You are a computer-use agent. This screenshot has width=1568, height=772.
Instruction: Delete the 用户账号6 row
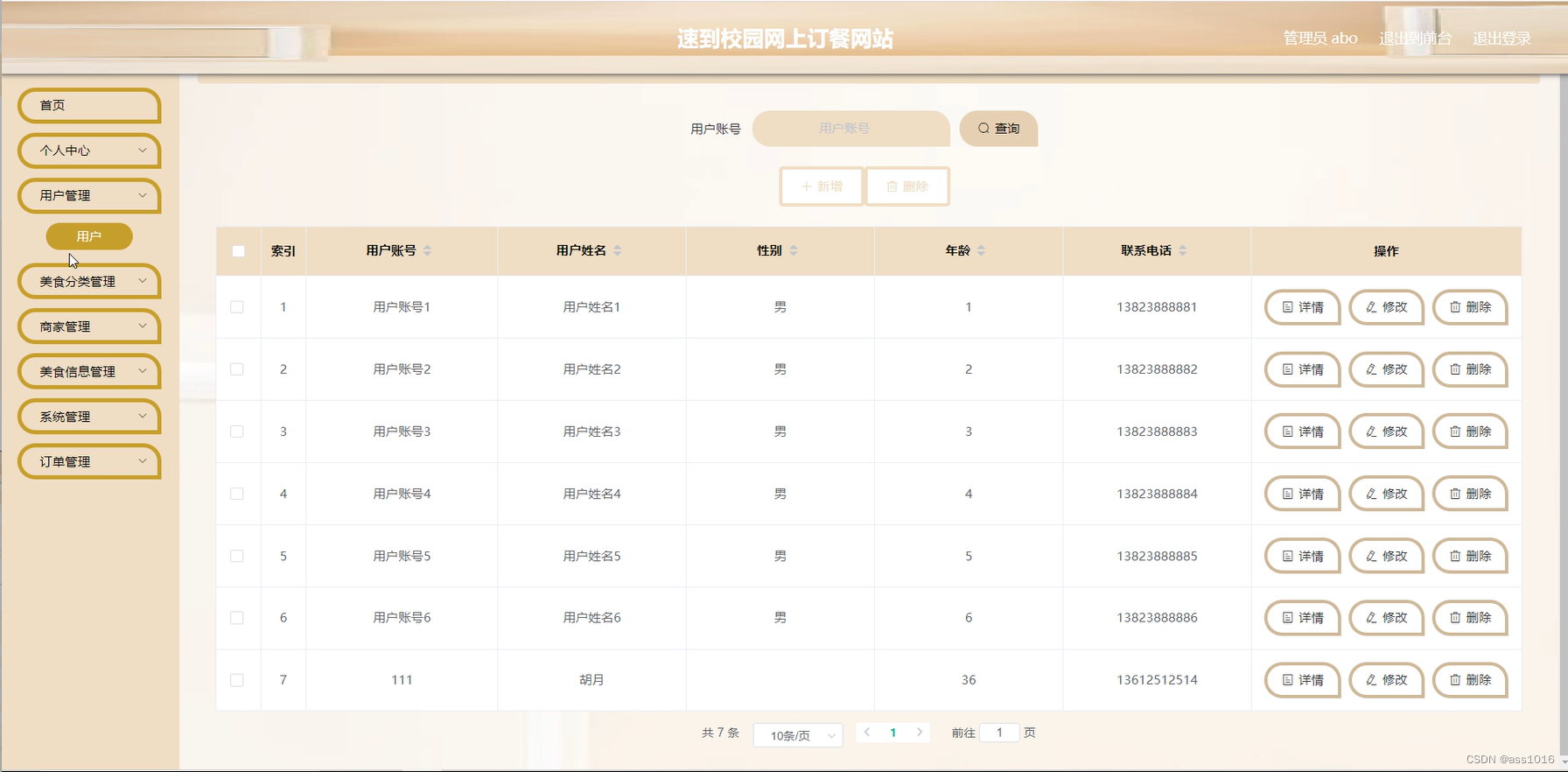(1470, 618)
